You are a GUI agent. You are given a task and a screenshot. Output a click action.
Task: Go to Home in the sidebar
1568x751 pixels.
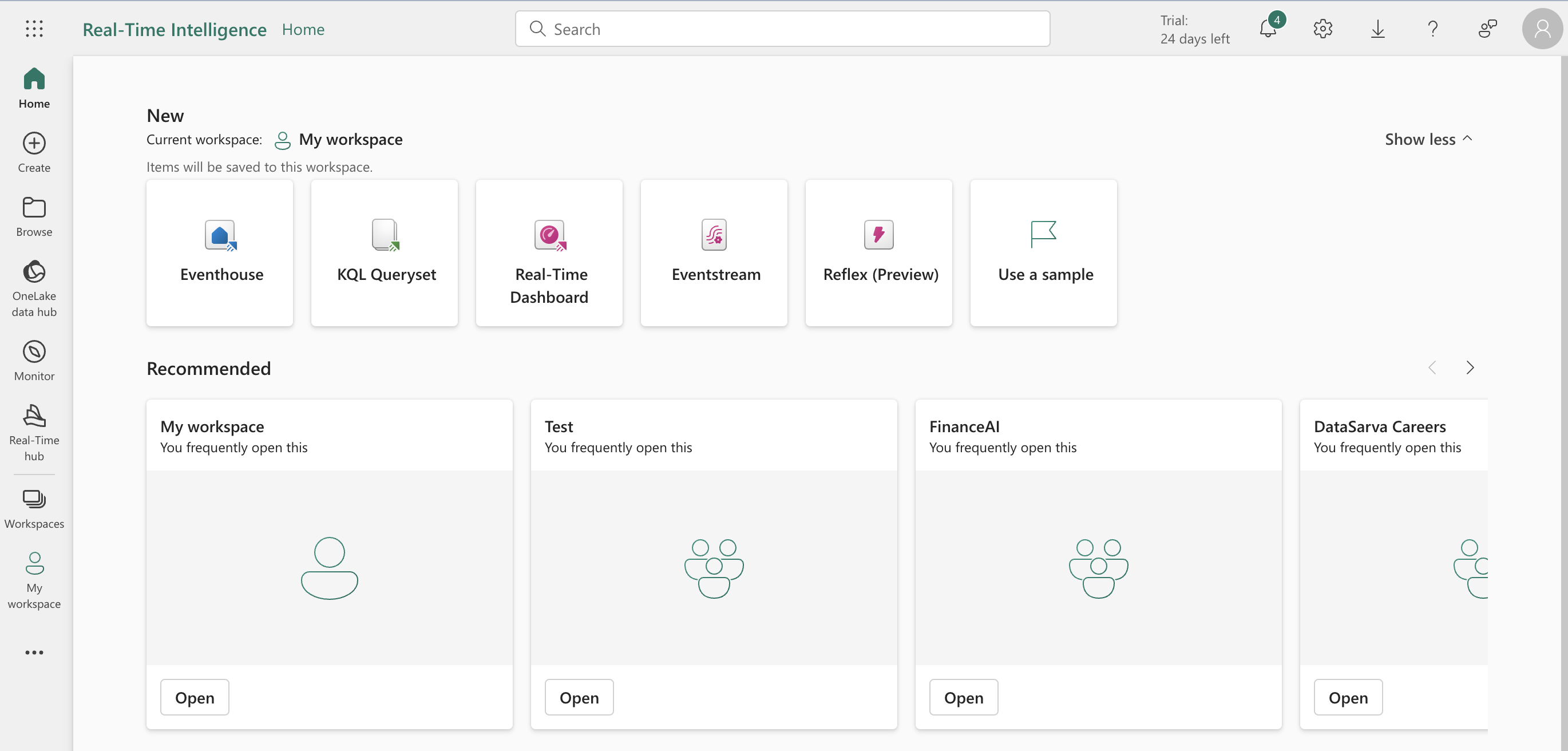34,88
